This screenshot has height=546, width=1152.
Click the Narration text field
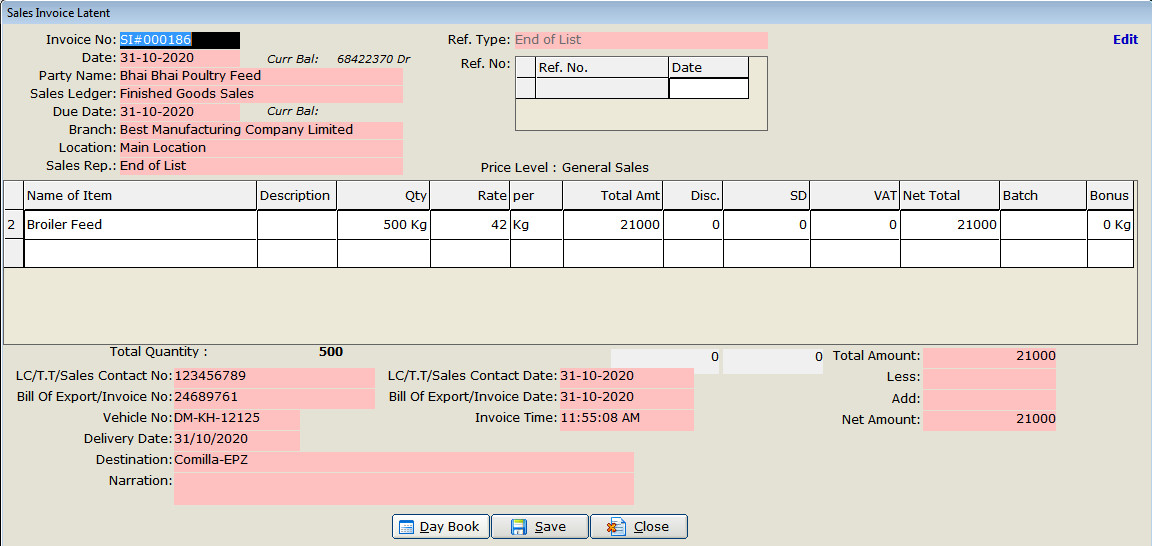pos(403,489)
